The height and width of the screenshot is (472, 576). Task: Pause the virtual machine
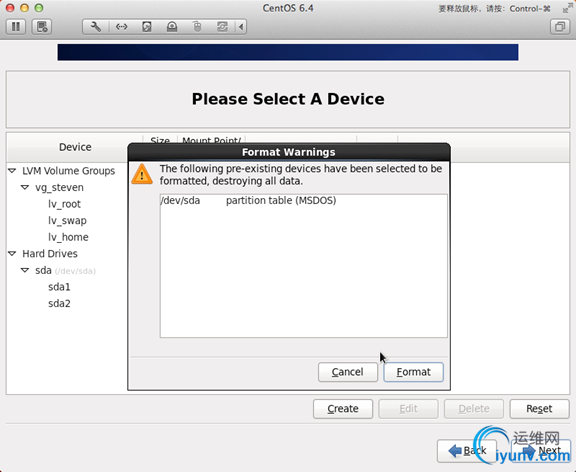tap(16, 27)
